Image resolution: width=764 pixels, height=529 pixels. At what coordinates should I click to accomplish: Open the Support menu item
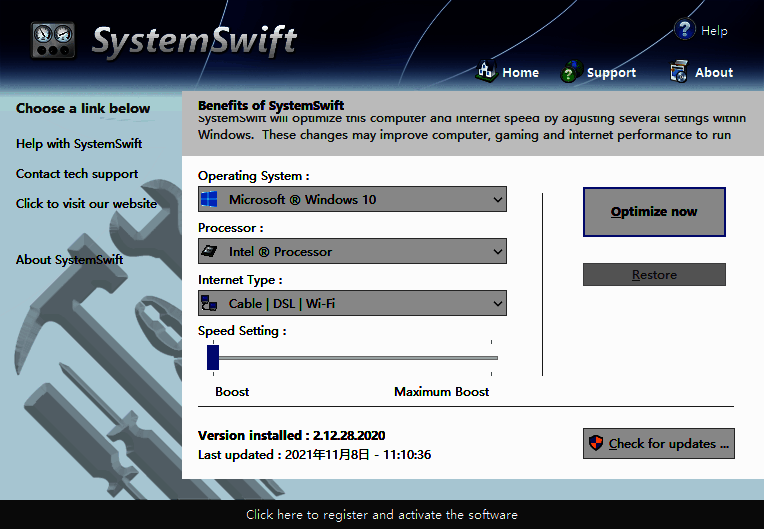pyautogui.click(x=611, y=73)
